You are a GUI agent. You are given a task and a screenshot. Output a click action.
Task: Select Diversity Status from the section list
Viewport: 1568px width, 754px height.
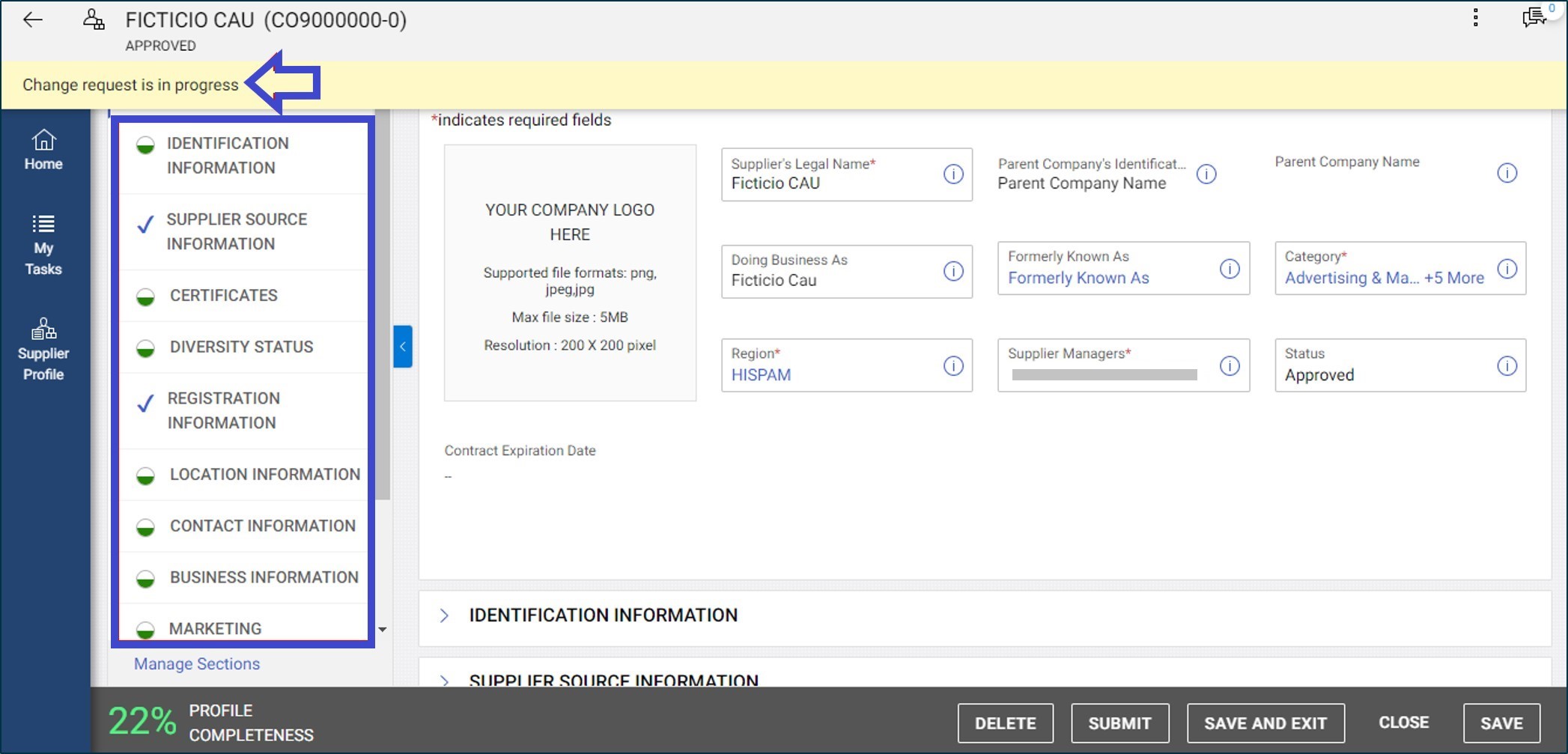(x=242, y=346)
